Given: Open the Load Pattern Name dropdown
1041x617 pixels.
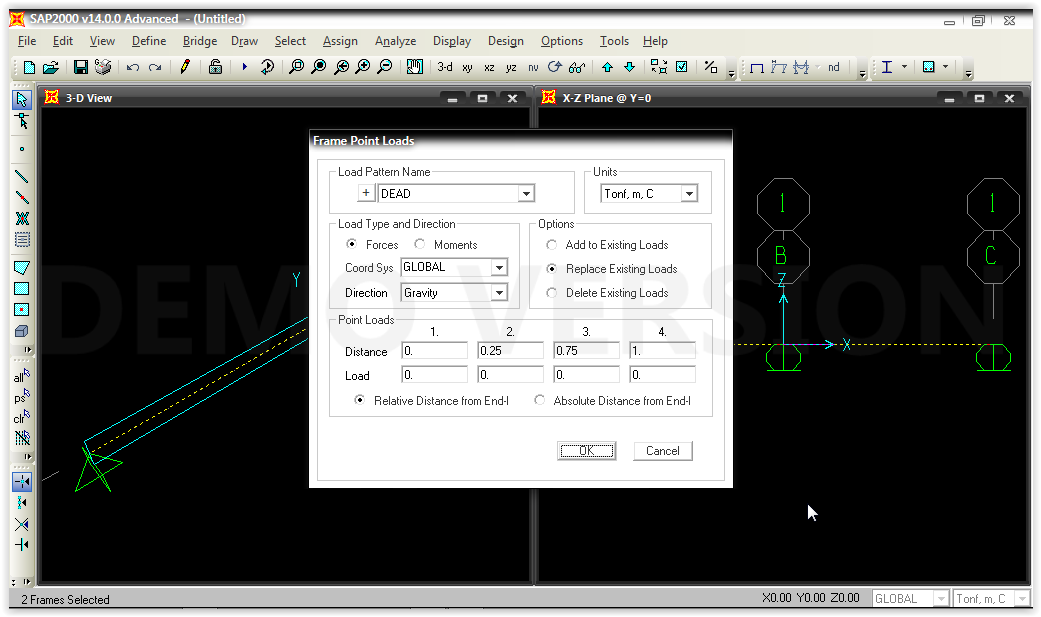Looking at the screenshot, I should pyautogui.click(x=525, y=193).
